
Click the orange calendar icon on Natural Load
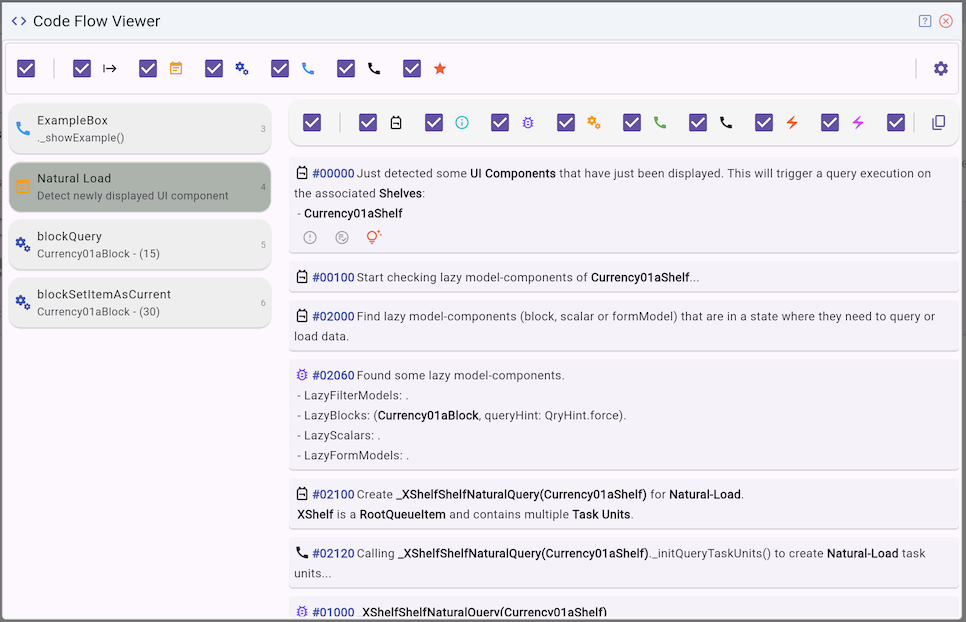pos(23,187)
